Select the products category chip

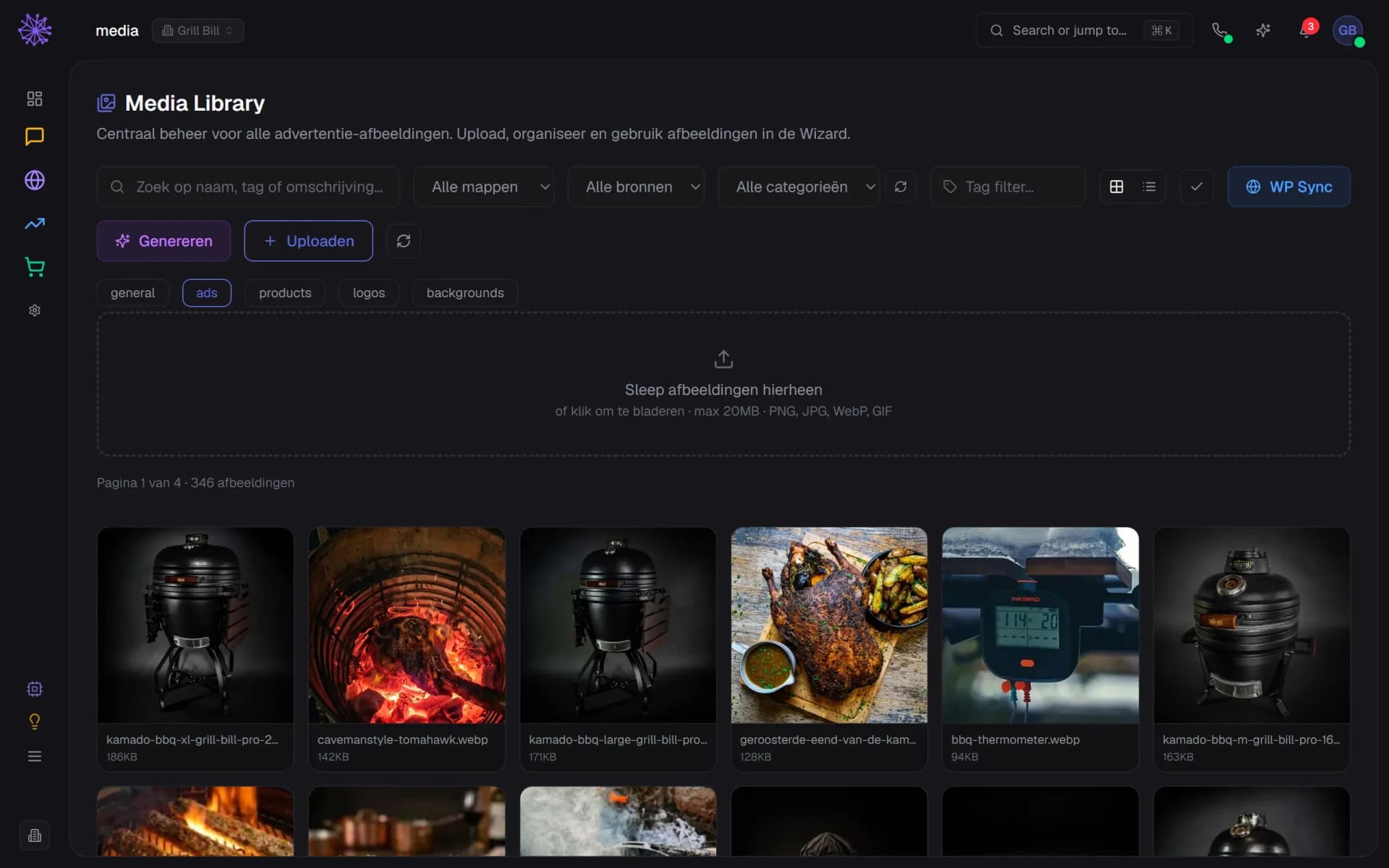pos(285,293)
